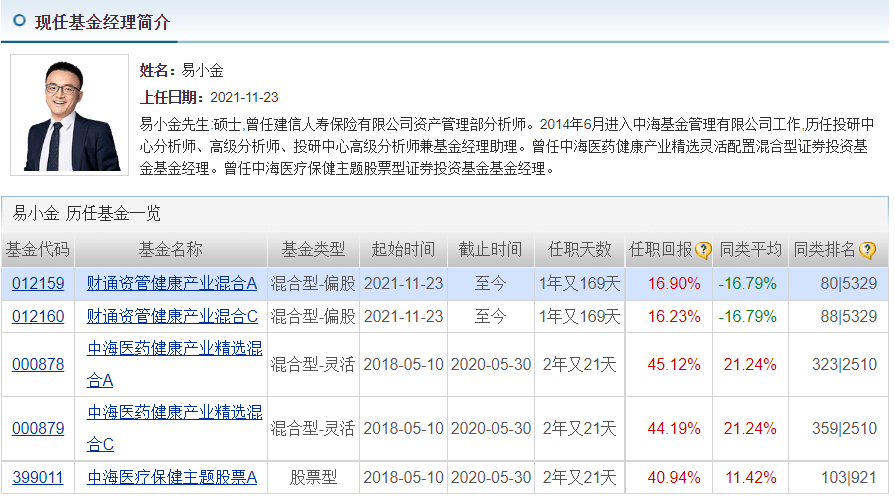
Task: Click 2018-05-10 start date in 399011 row
Action: coord(403,477)
